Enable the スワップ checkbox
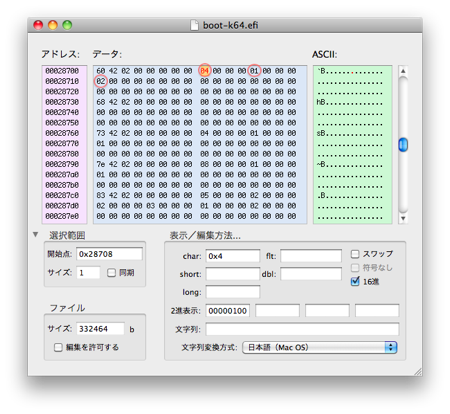Image resolution: width=450 pixels, height=414 pixels. 355,254
